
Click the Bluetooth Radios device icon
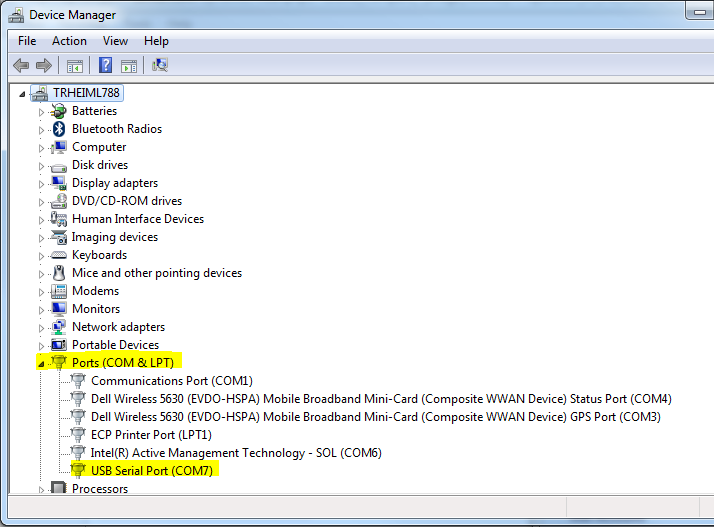tap(59, 129)
